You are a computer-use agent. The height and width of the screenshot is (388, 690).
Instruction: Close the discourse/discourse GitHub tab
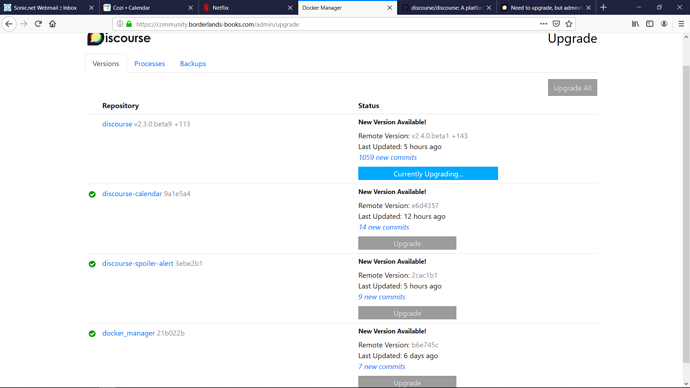(489, 7)
